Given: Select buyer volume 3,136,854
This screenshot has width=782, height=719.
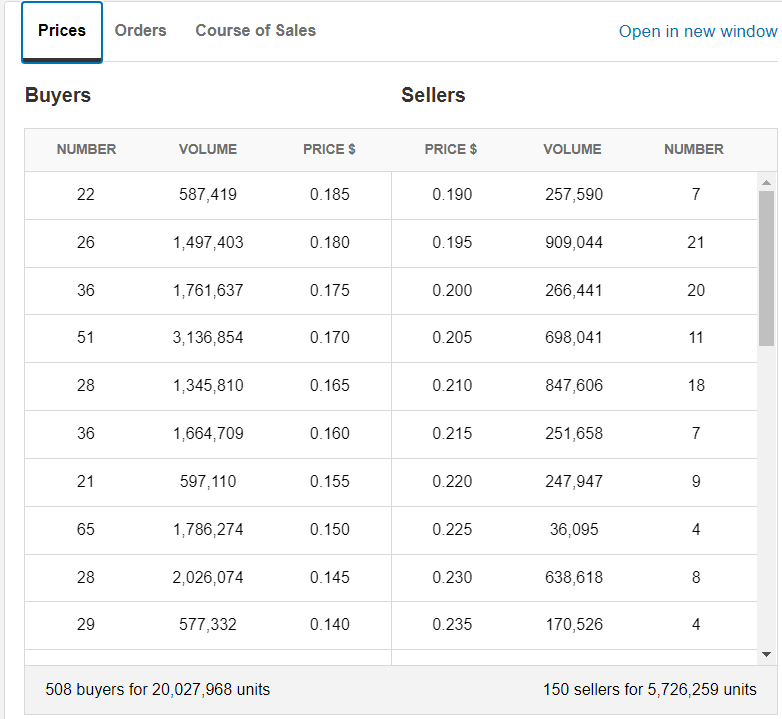Looking at the screenshot, I should pos(208,338).
